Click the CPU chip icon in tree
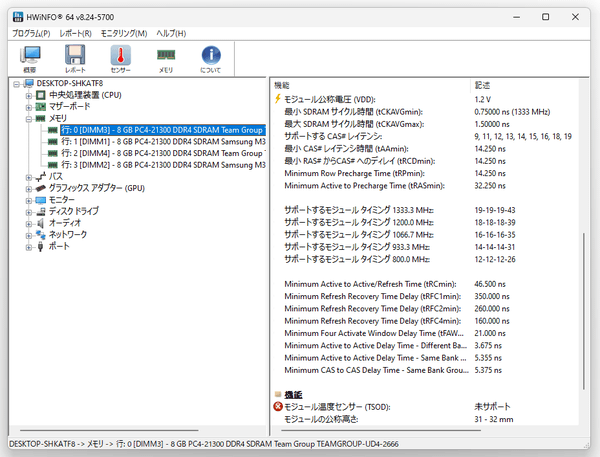 click(x=41, y=95)
